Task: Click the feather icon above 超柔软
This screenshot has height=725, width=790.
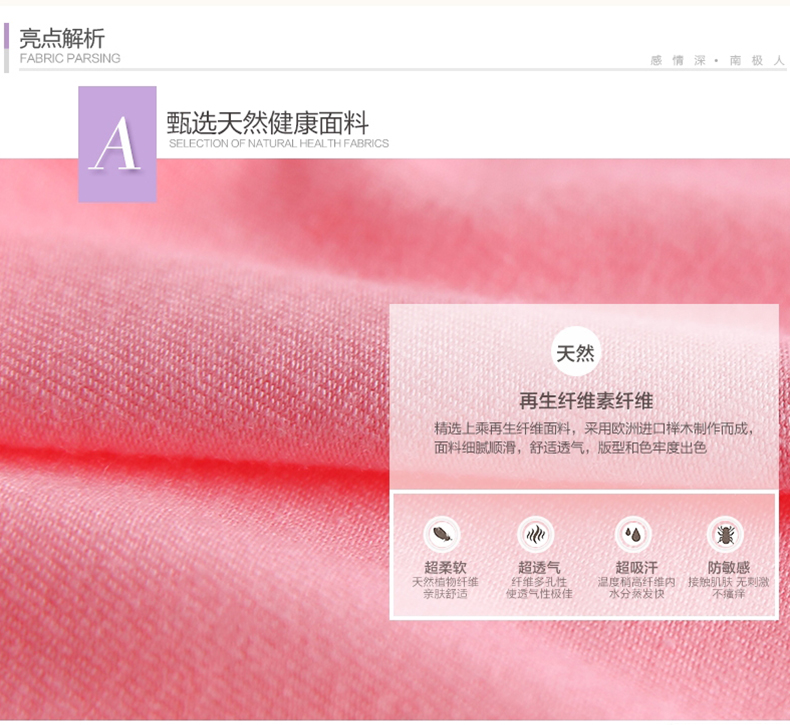Action: pos(441,535)
